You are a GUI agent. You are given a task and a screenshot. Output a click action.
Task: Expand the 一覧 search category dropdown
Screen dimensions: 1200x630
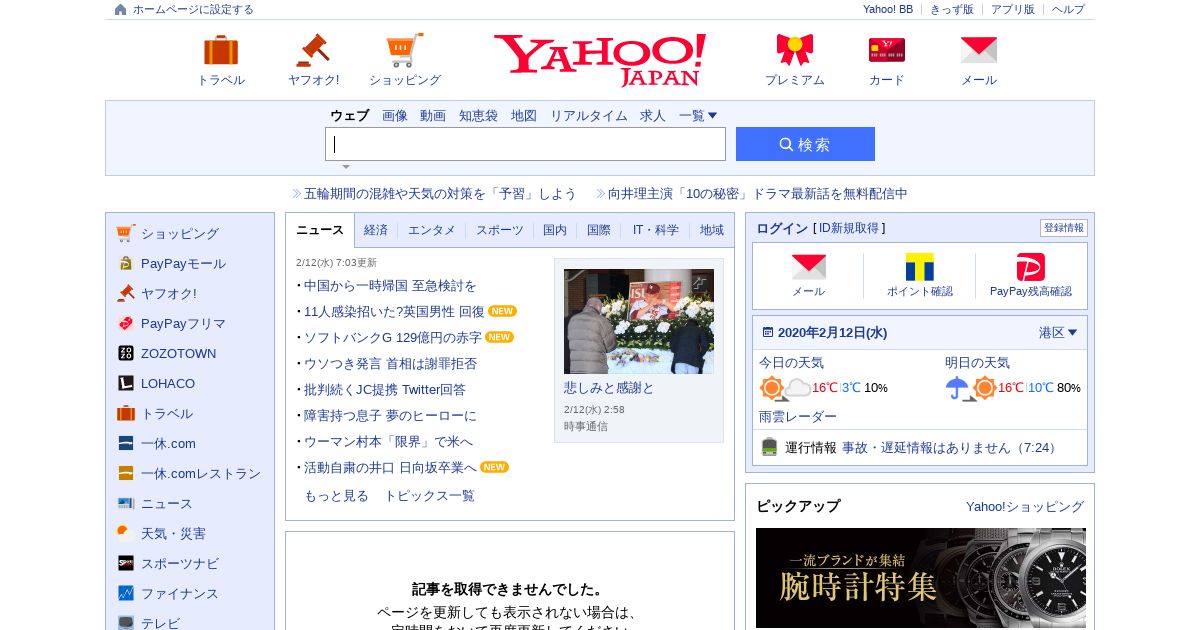(x=698, y=115)
